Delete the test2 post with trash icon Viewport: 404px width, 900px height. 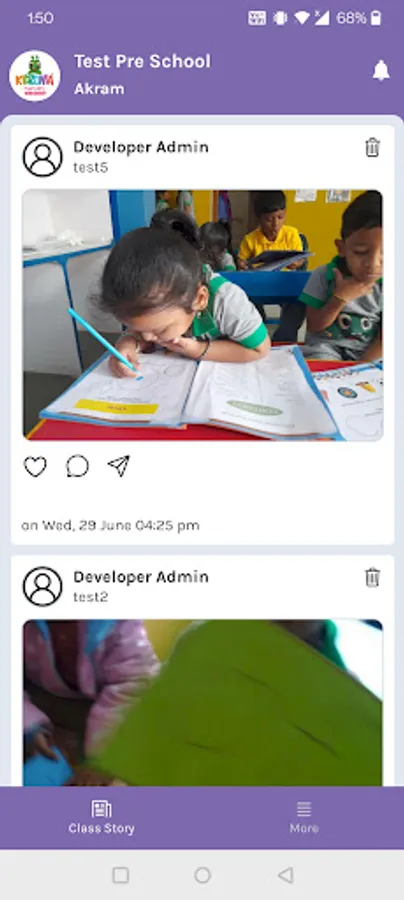tap(372, 577)
